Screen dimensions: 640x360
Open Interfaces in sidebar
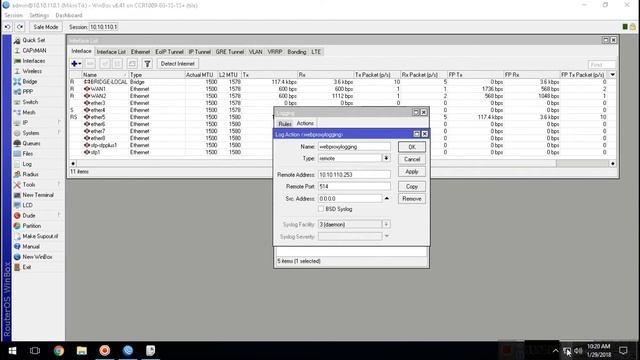33,61
